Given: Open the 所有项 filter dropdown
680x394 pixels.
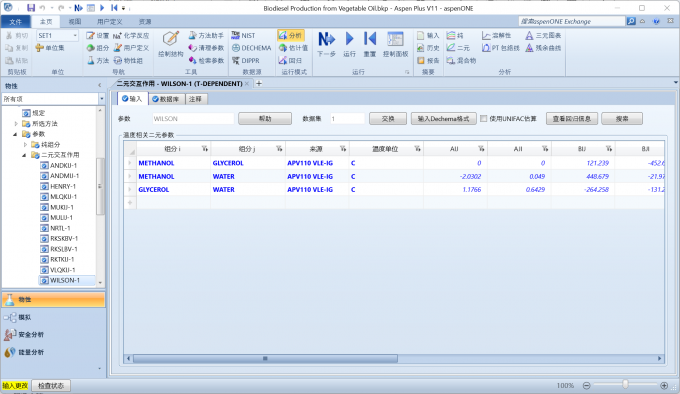Looking at the screenshot, I should point(101,99).
